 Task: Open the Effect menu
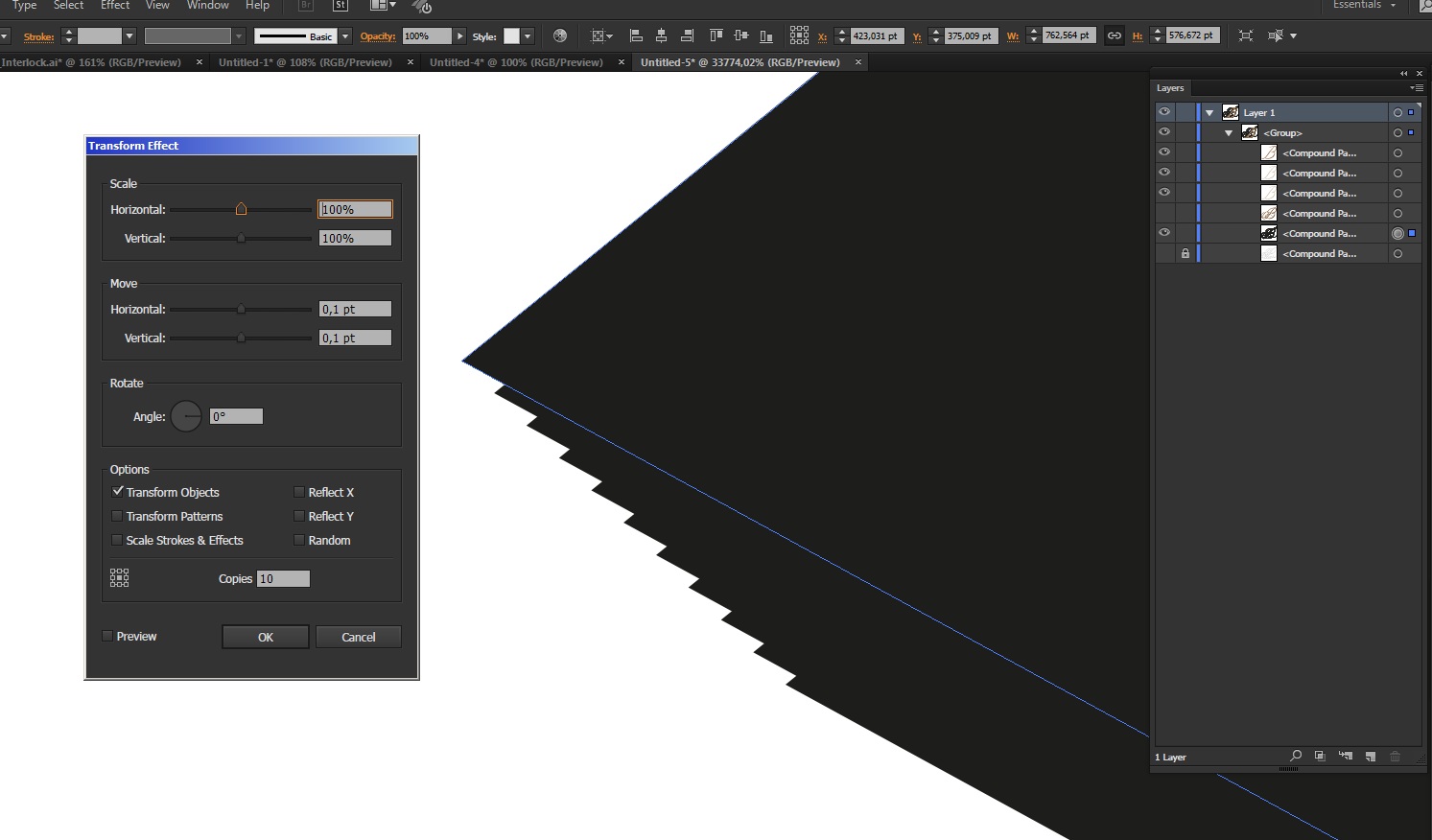115,6
